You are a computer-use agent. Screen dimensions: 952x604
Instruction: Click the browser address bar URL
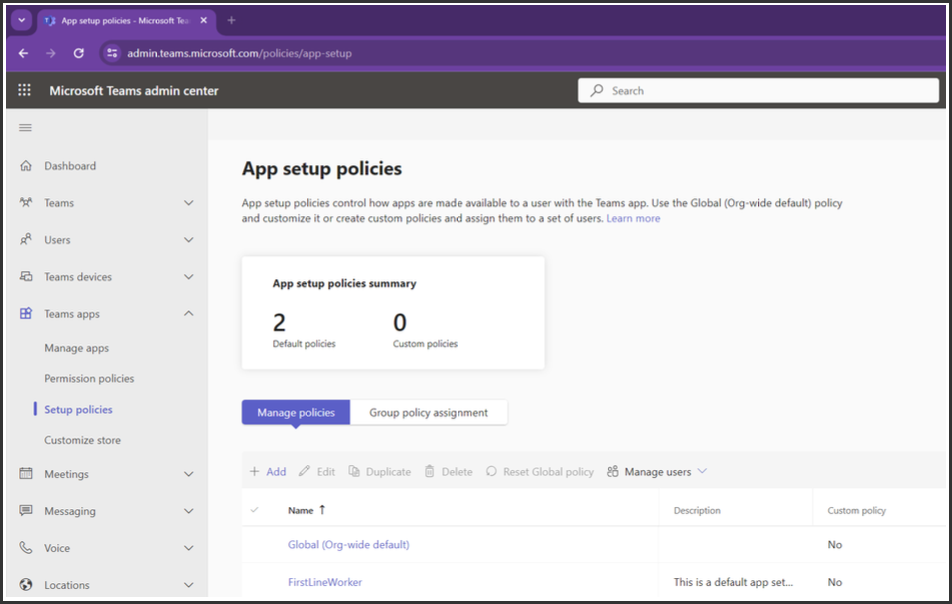click(239, 53)
